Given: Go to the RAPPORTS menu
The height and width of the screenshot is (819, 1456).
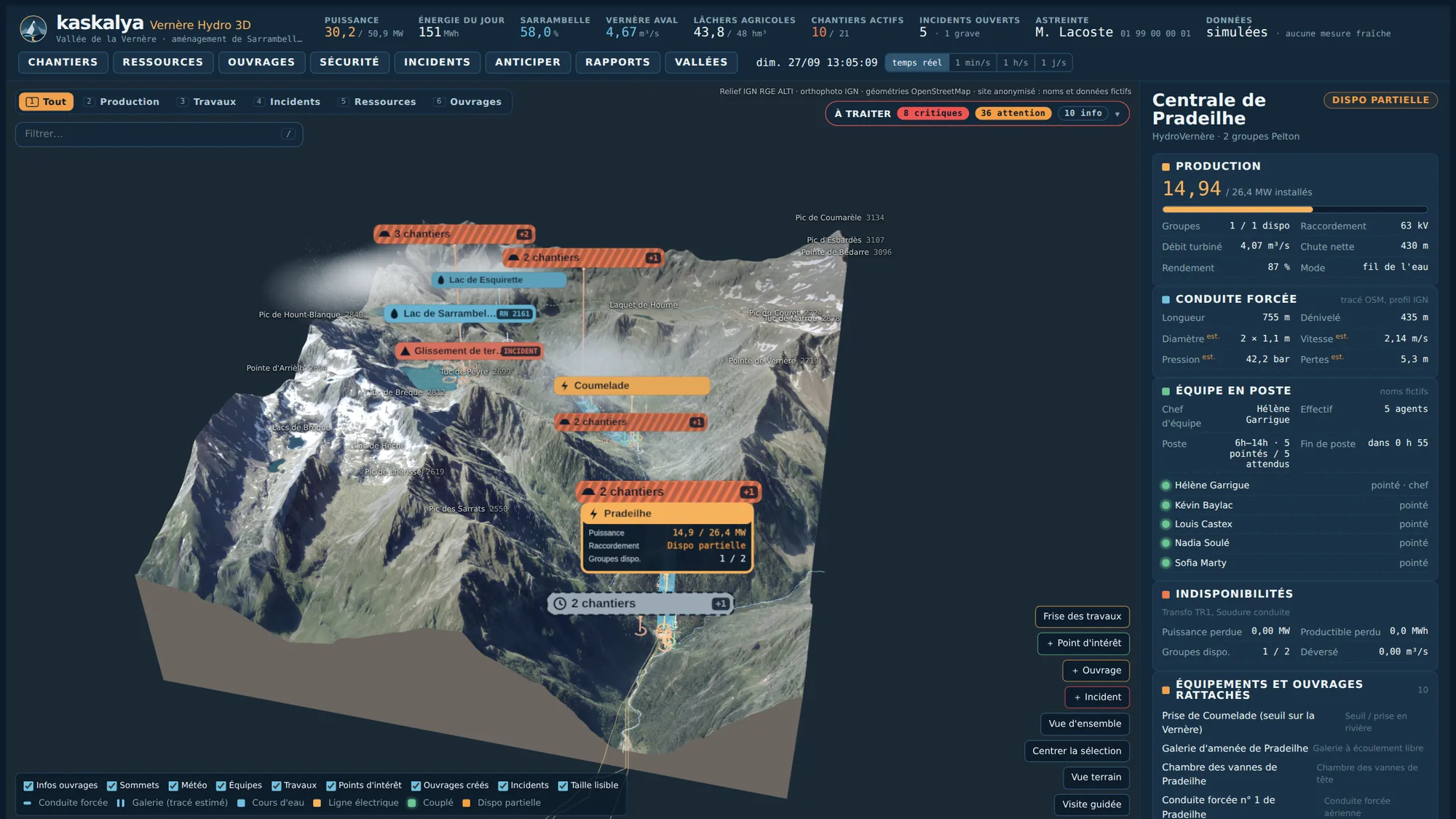Looking at the screenshot, I should click(x=617, y=62).
